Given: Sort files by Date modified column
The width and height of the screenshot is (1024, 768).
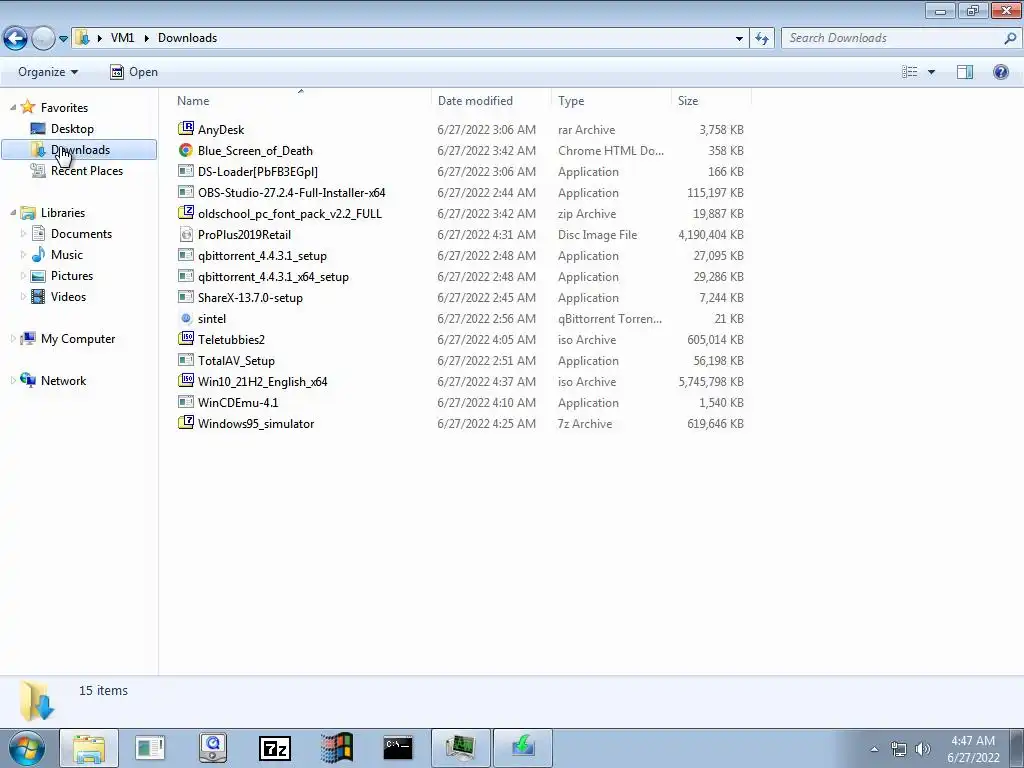Looking at the screenshot, I should click(x=491, y=101).
